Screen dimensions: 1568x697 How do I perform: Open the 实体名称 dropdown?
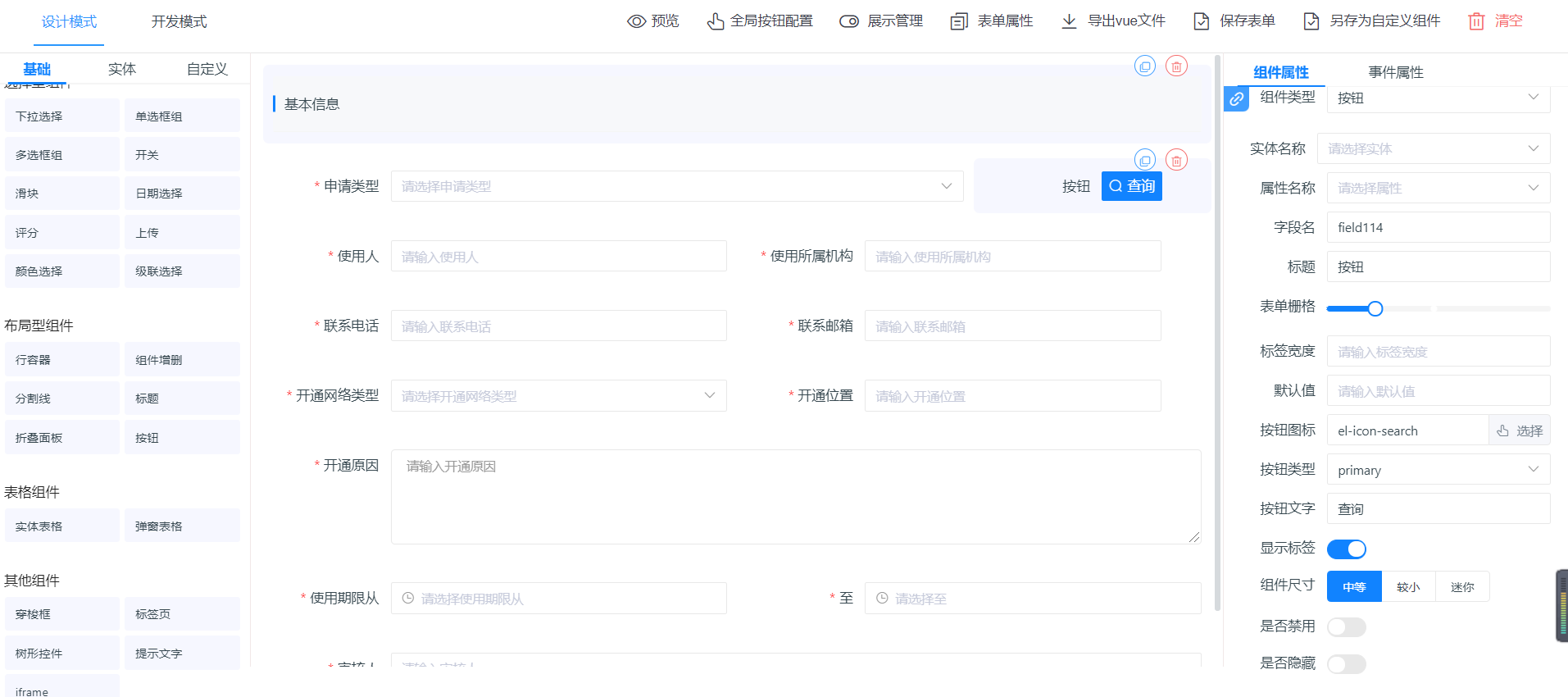[x=1434, y=148]
